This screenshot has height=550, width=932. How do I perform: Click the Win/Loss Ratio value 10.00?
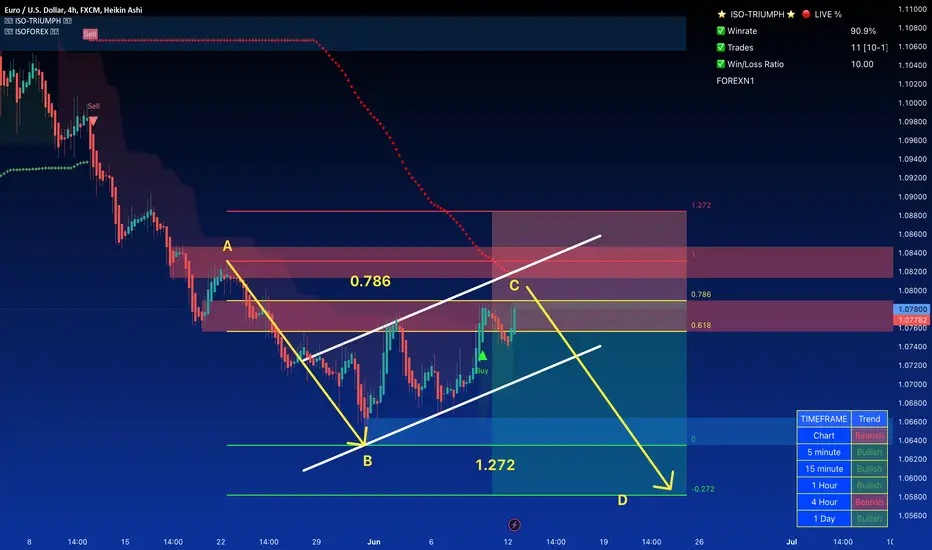point(862,64)
